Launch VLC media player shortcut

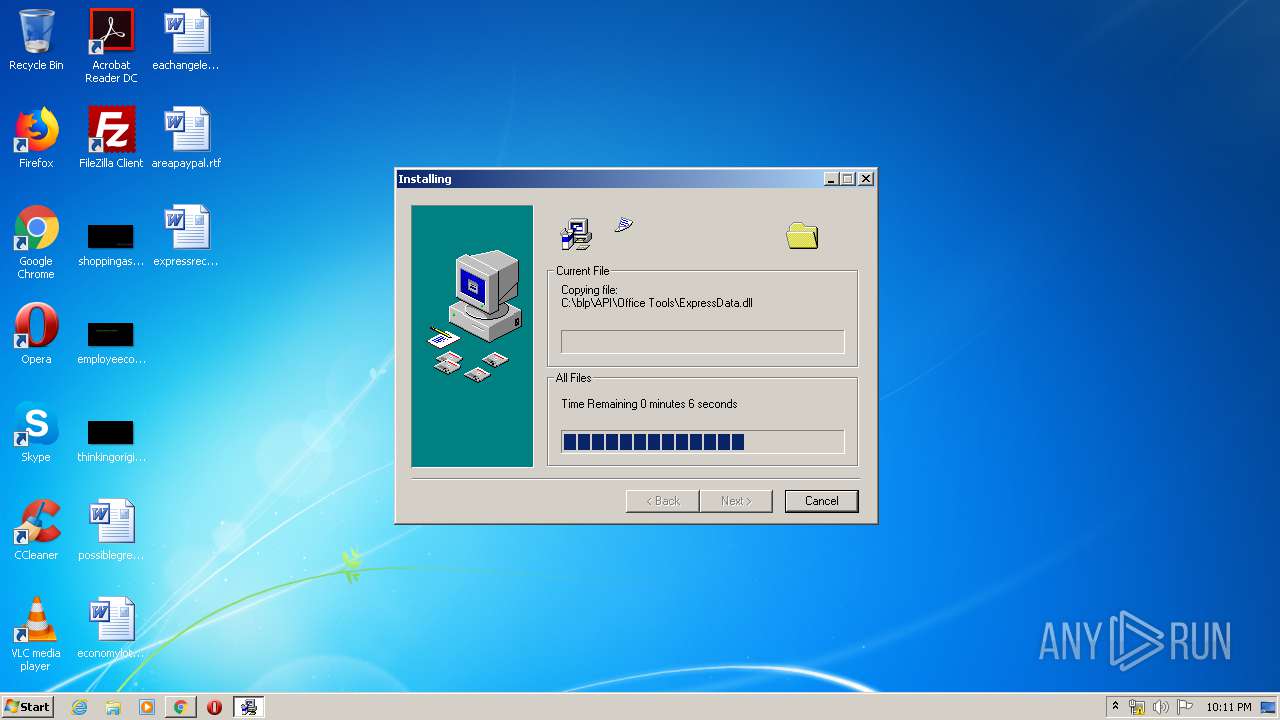[36, 634]
